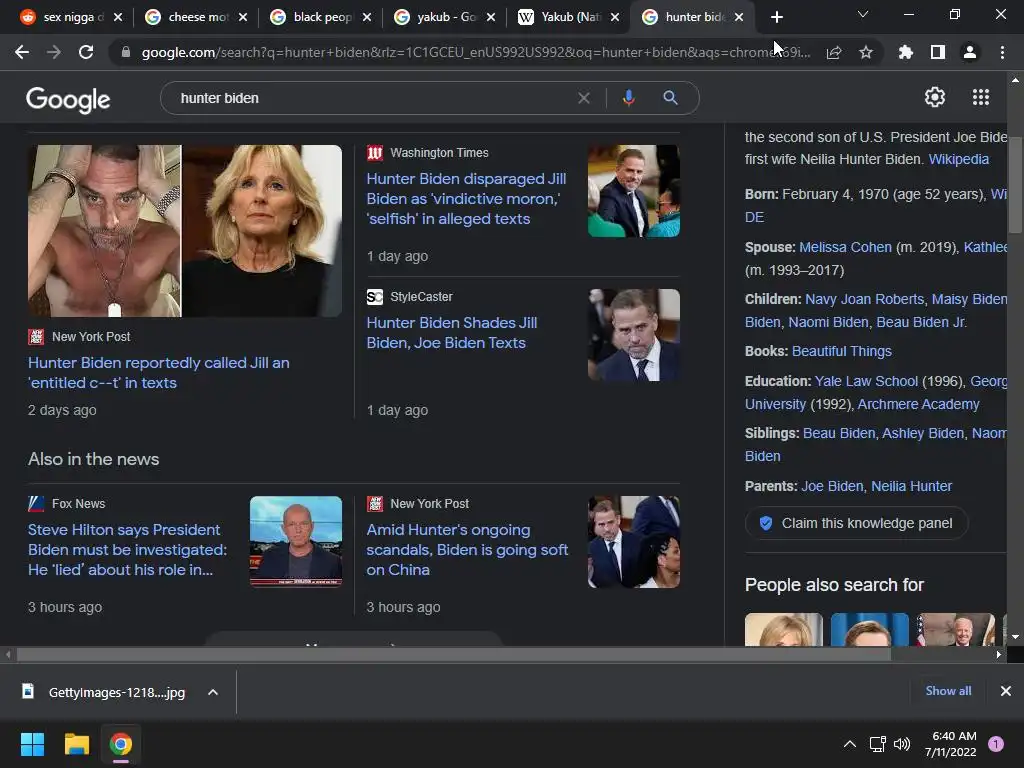Open Melissa Cohen spouse link
The width and height of the screenshot is (1024, 768).
coord(845,247)
